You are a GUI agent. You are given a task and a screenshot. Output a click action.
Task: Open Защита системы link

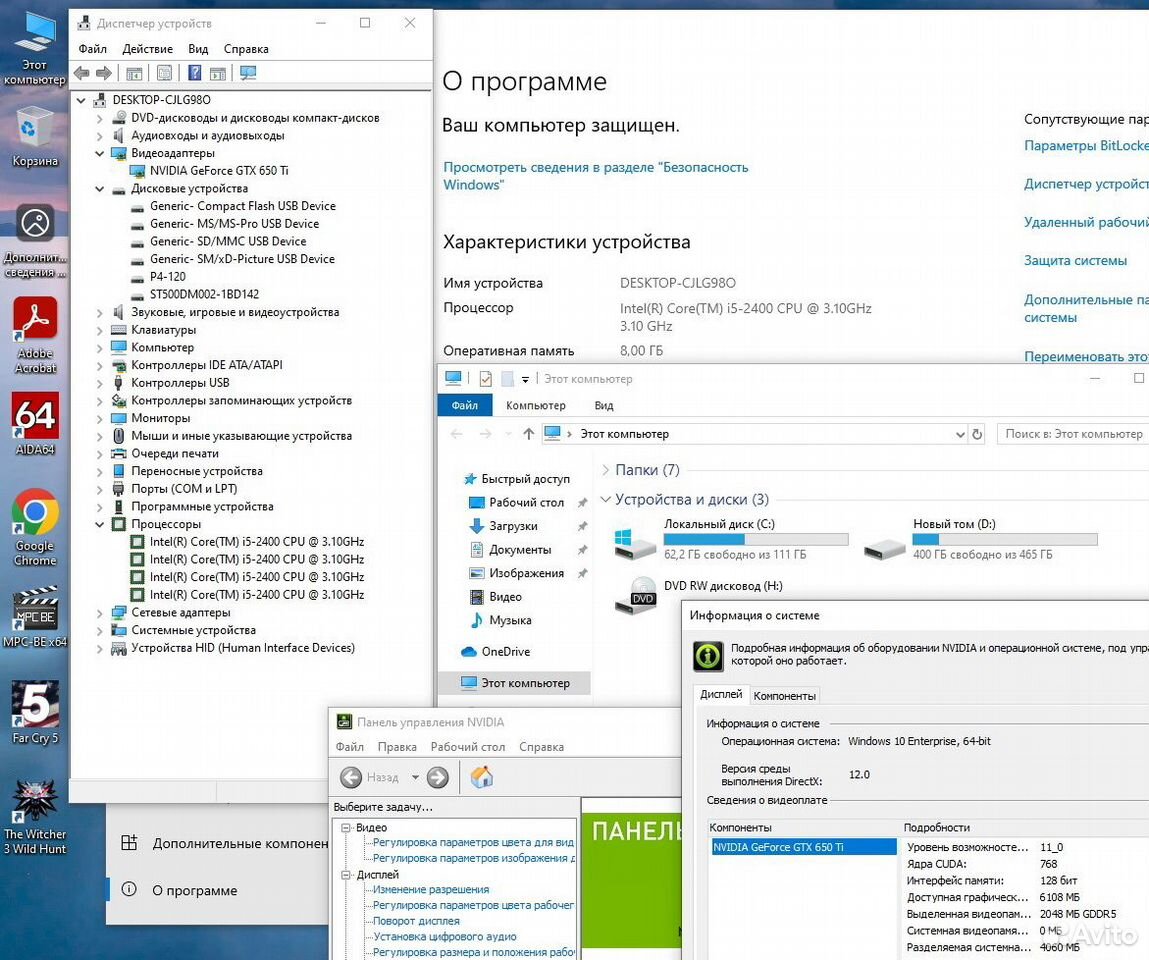pyautogui.click(x=1075, y=260)
